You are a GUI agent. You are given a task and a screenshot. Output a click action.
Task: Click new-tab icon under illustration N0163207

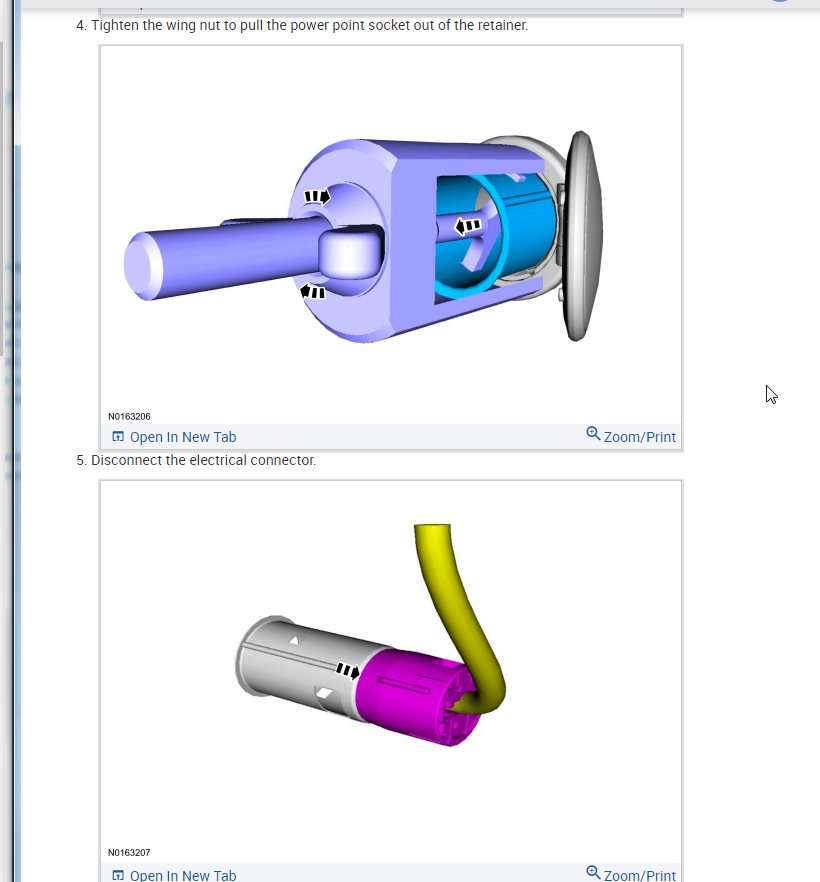click(118, 875)
